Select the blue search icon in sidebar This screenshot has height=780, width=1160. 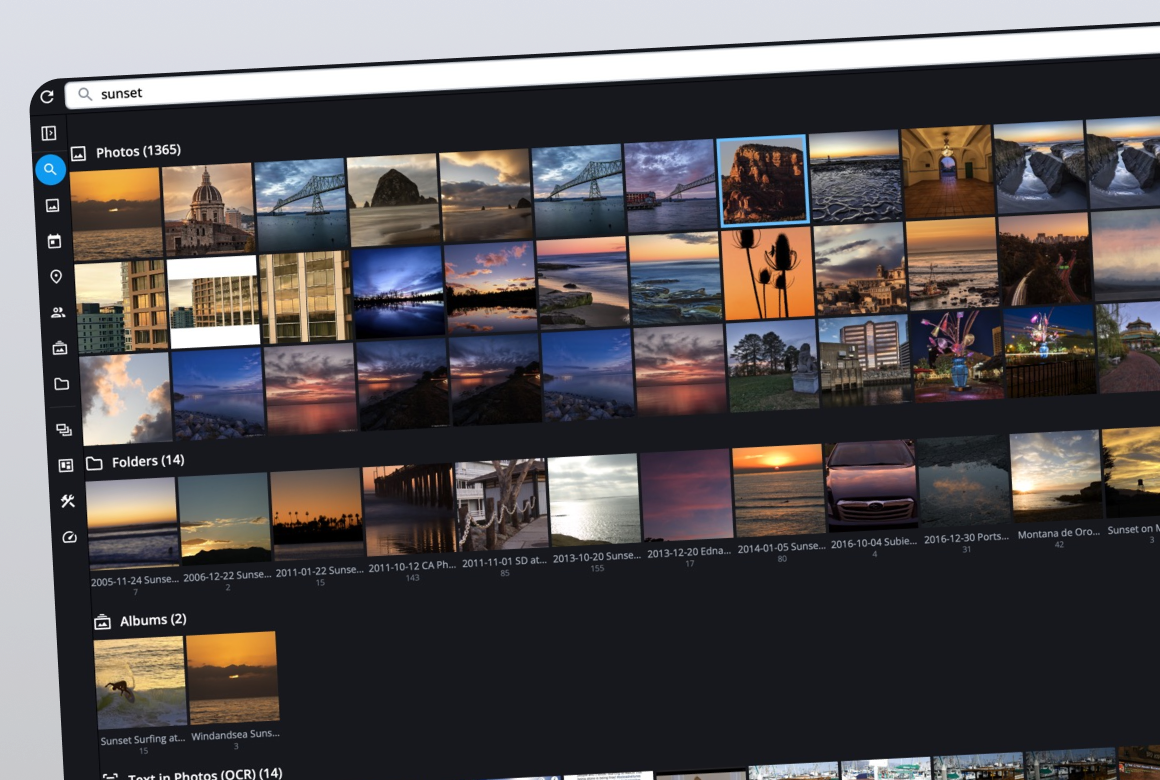[x=50, y=169]
